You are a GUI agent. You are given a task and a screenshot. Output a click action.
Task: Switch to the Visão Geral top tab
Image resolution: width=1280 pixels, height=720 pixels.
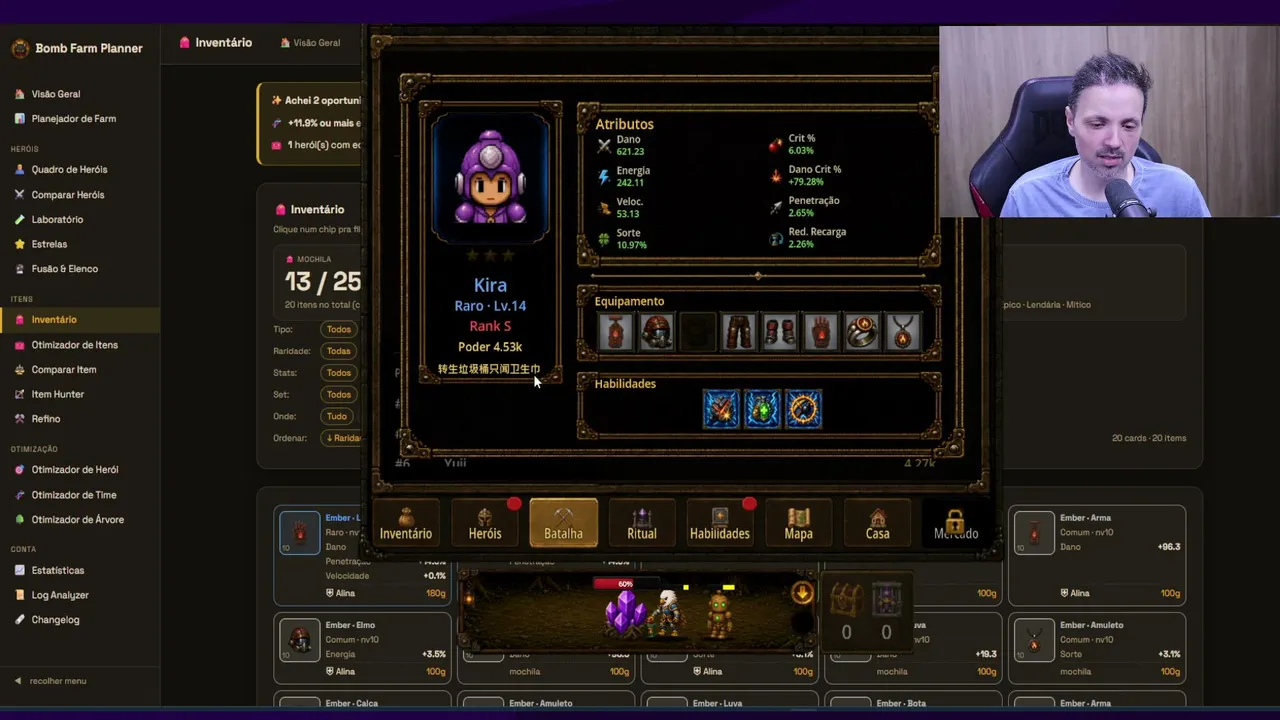pyautogui.click(x=311, y=43)
